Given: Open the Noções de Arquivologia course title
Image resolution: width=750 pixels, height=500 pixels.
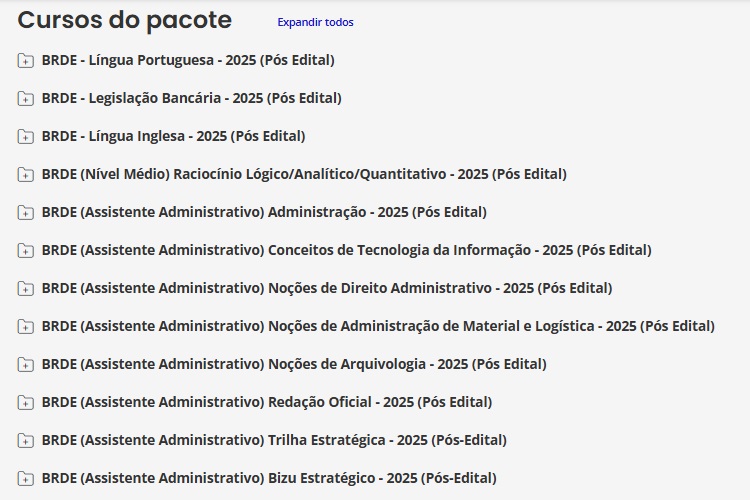Looking at the screenshot, I should pos(294,364).
